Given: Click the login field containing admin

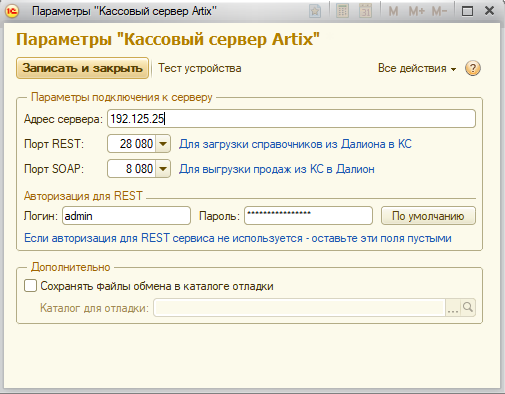Looking at the screenshot, I should [x=126, y=216].
